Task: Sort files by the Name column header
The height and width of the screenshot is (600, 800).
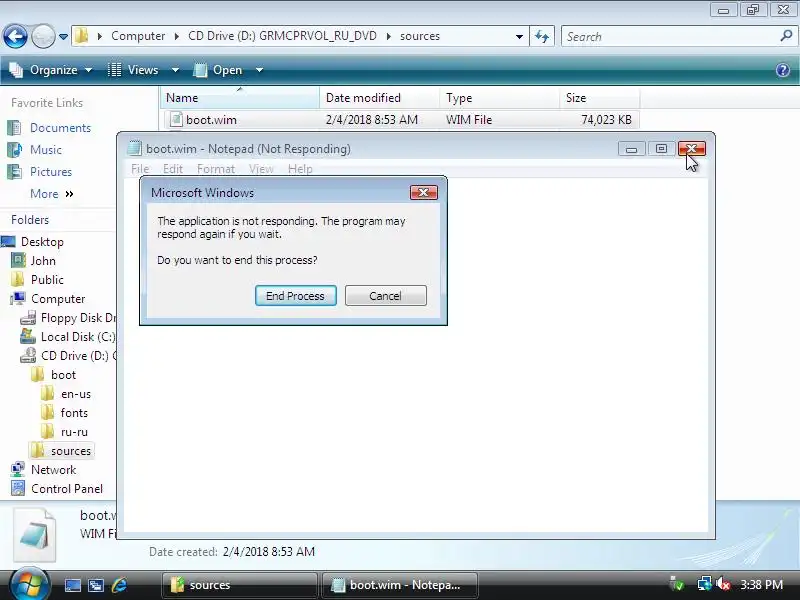Action: click(x=240, y=98)
